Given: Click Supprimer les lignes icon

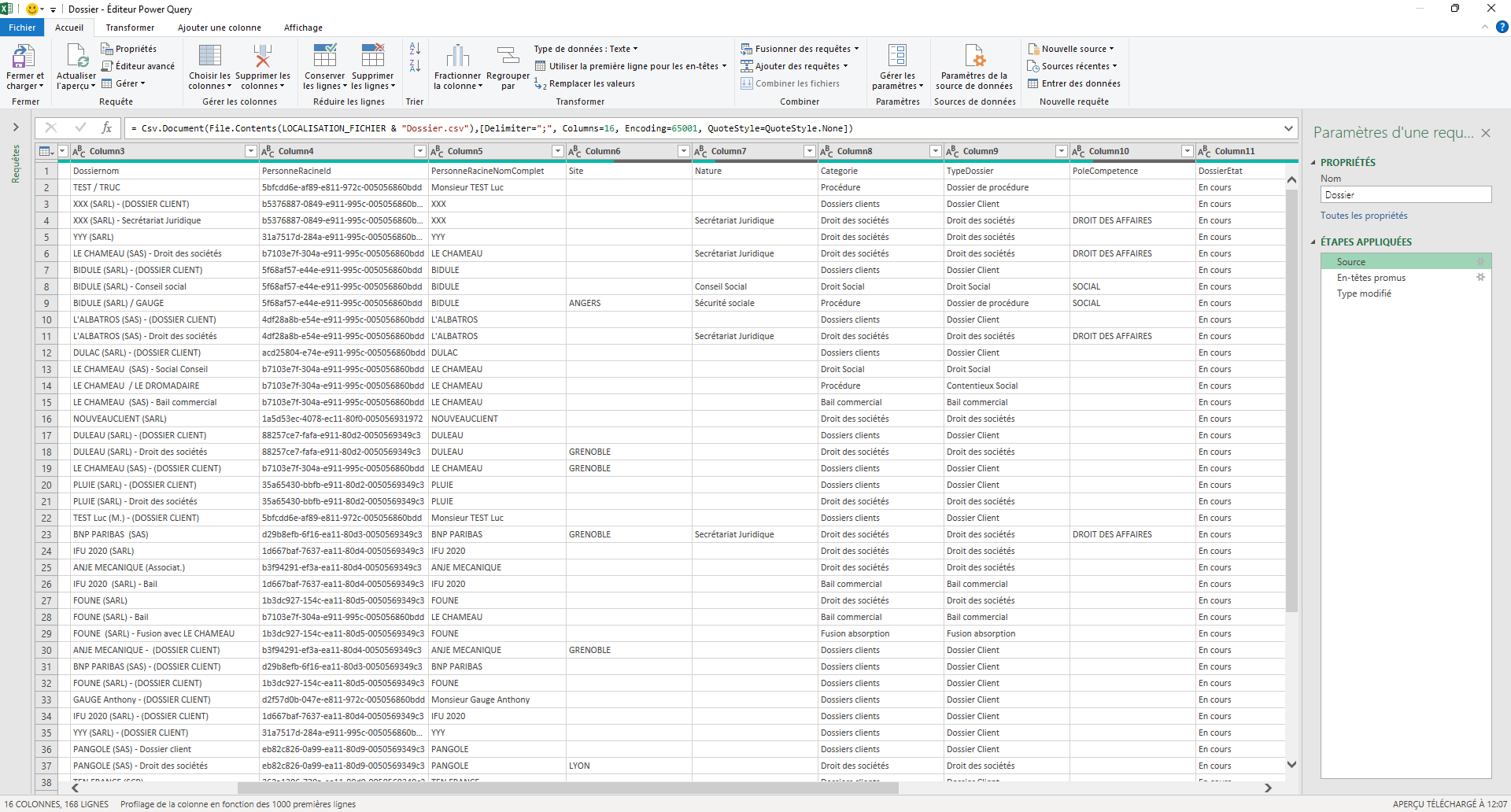Looking at the screenshot, I should [x=373, y=56].
